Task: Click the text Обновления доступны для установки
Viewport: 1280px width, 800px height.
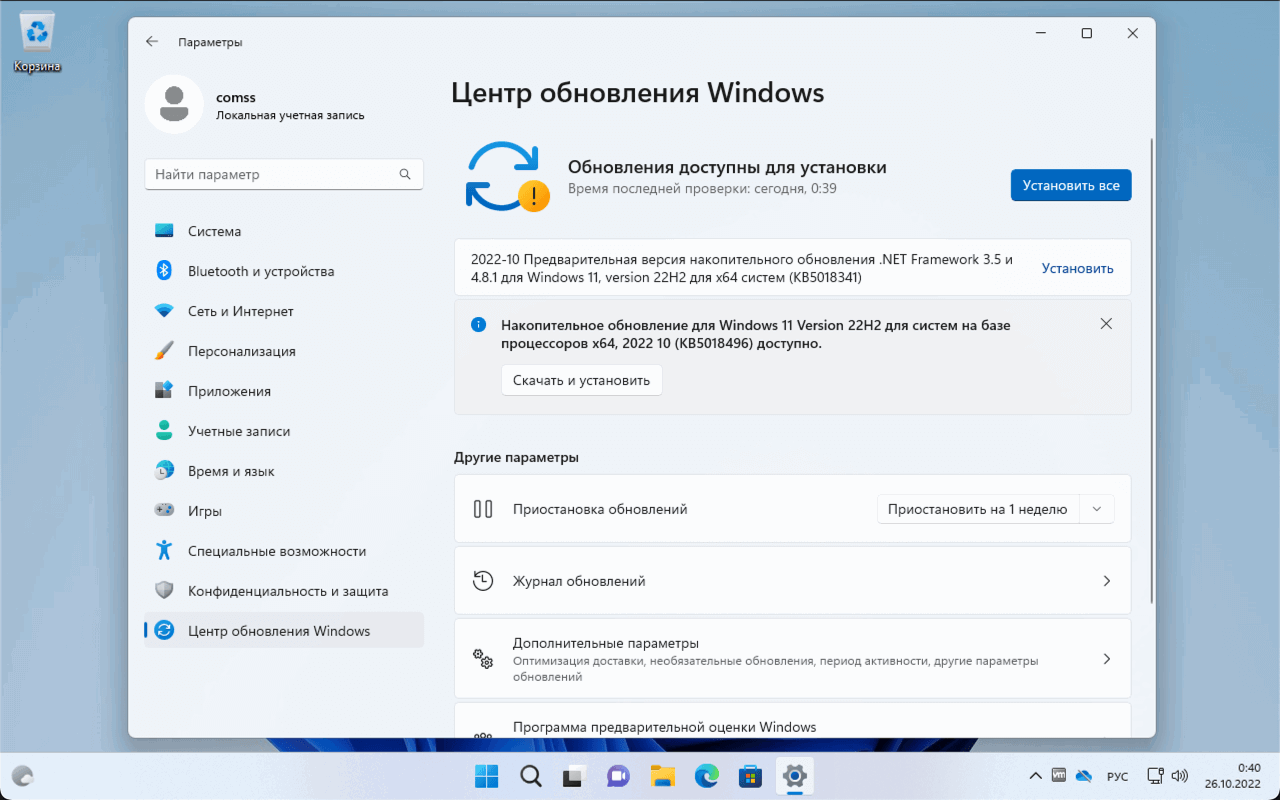Action: pyautogui.click(x=727, y=167)
